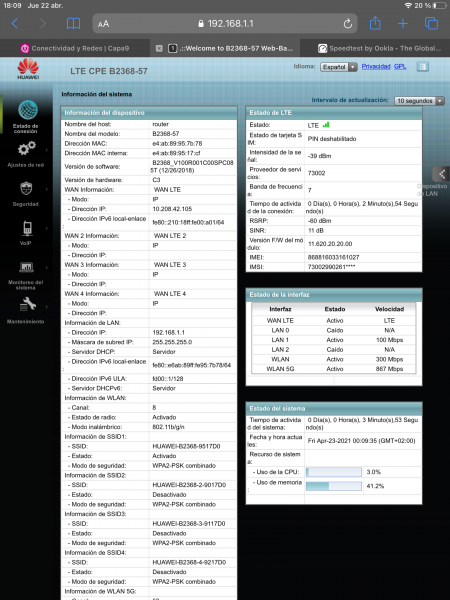Add a new tab with the plus icon
The image size is (450, 600).
[x=403, y=24]
